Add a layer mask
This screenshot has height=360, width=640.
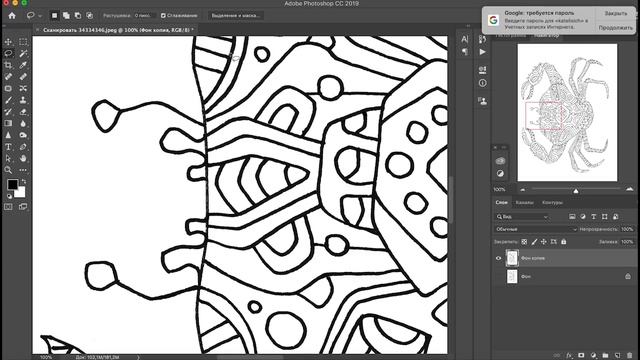point(581,356)
